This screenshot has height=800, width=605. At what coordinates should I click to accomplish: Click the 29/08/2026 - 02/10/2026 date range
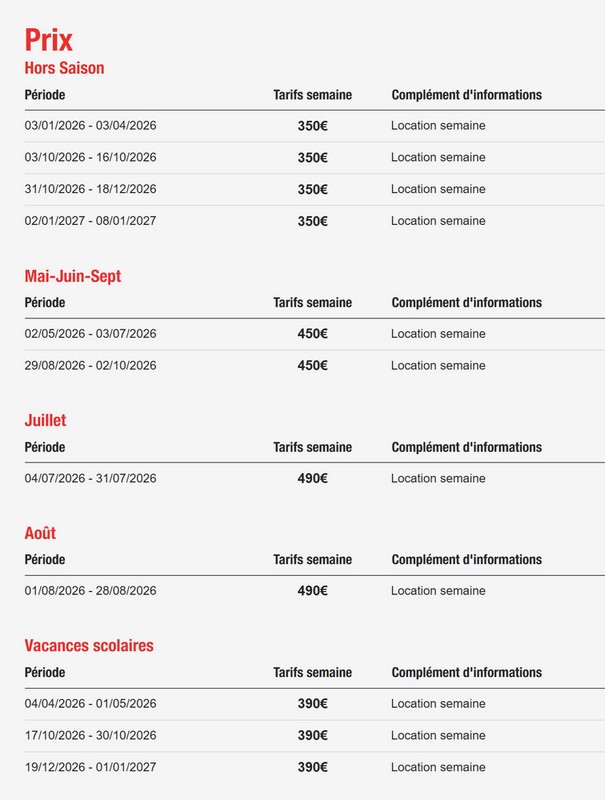coord(90,366)
